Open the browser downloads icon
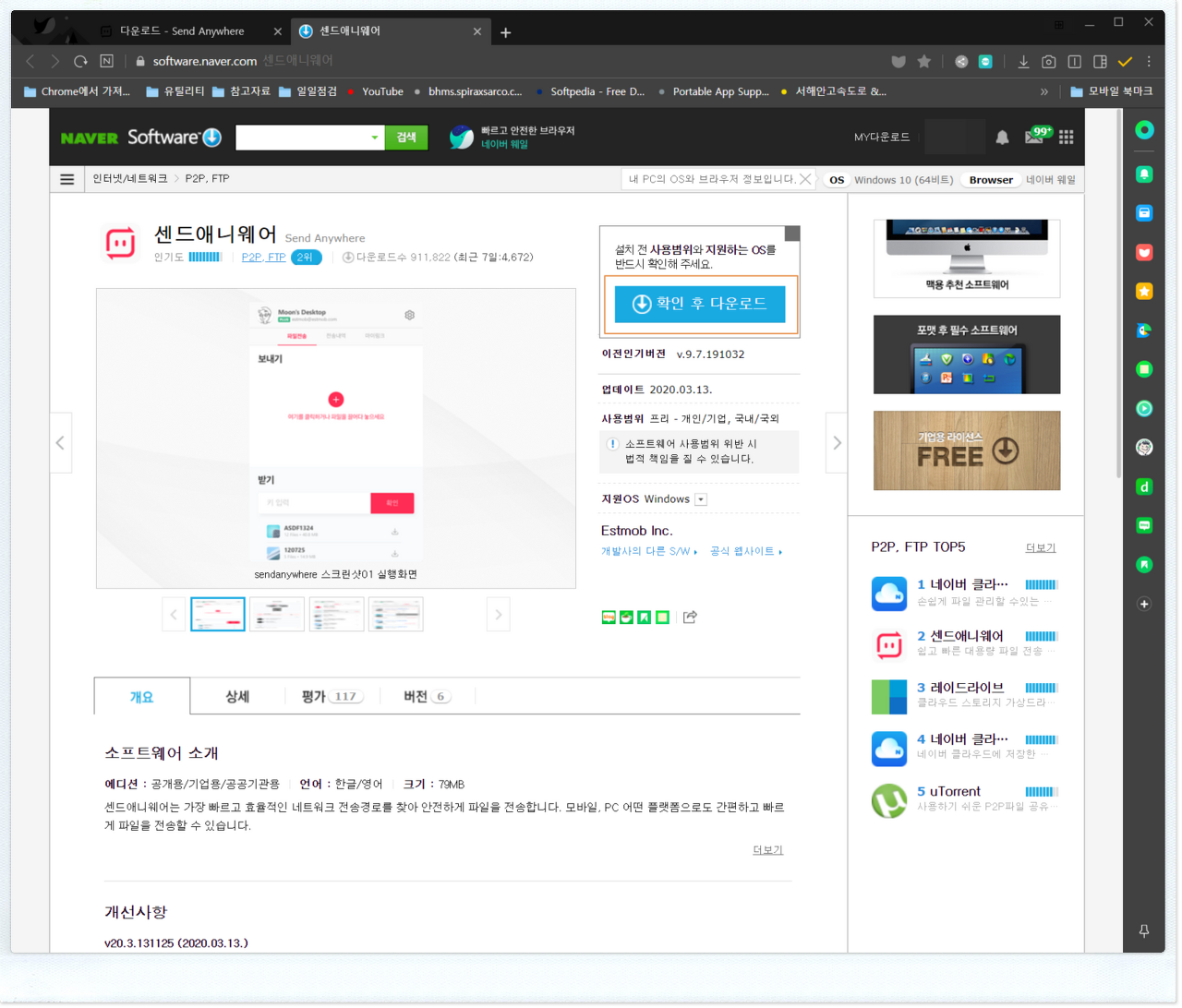 pyautogui.click(x=1023, y=62)
